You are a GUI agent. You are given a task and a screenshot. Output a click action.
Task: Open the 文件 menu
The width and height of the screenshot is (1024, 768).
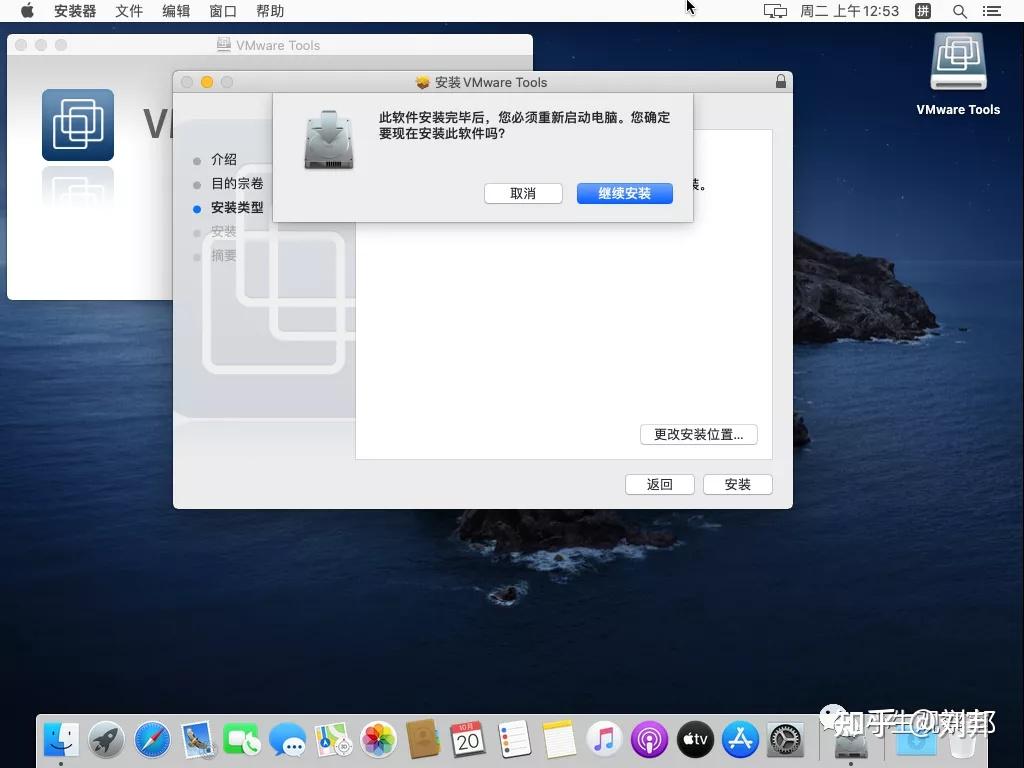(x=129, y=11)
